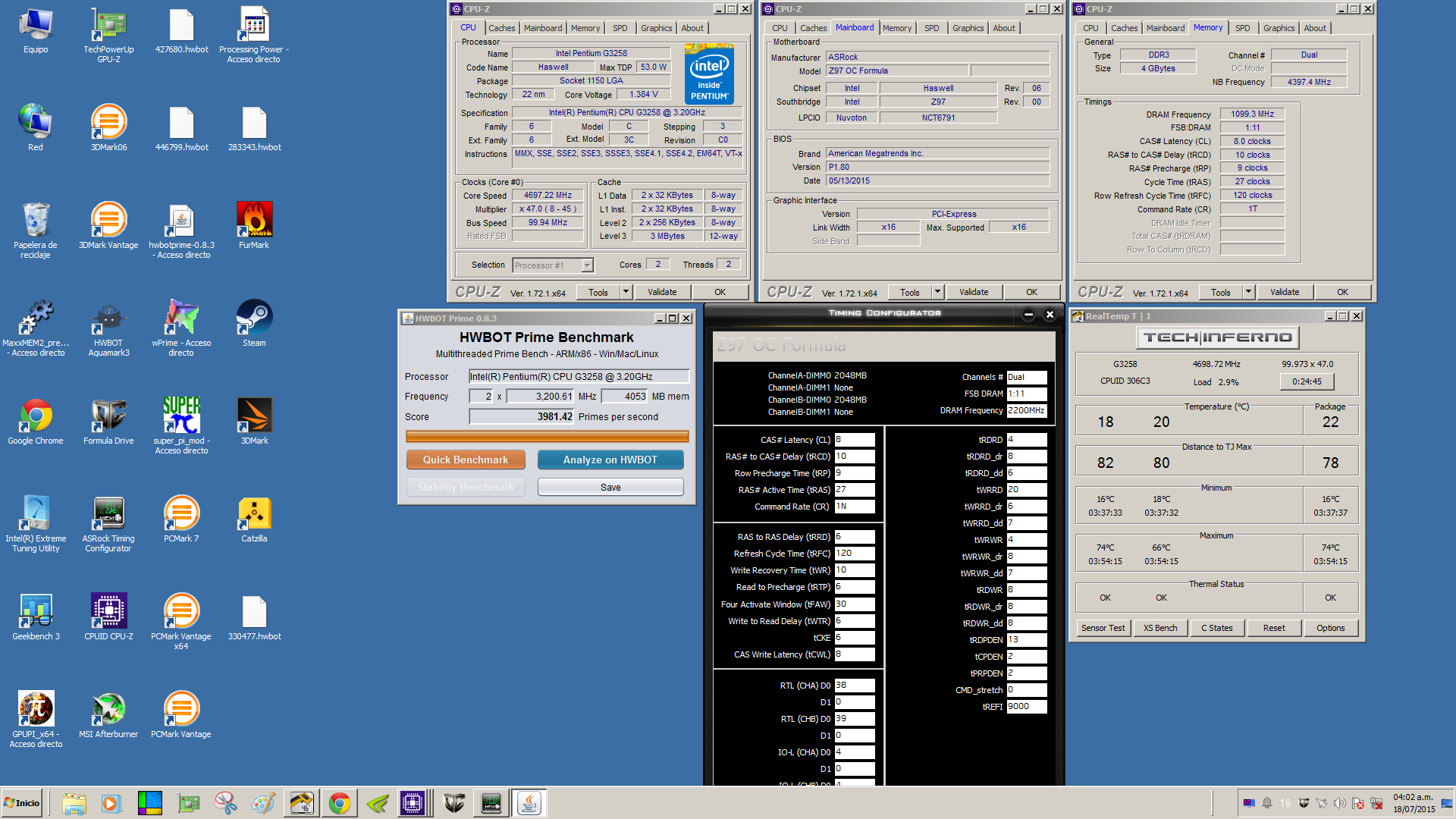Open PCMark 7 desktop icon
Viewport: 1456px width, 819px height.
(181, 519)
